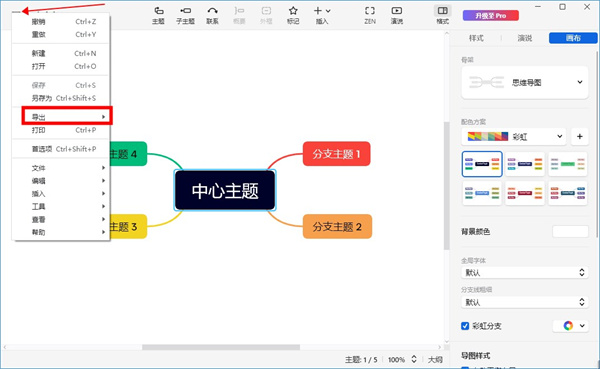Choose 打印 print in the menu
This screenshot has height=369, width=600.
61,130
